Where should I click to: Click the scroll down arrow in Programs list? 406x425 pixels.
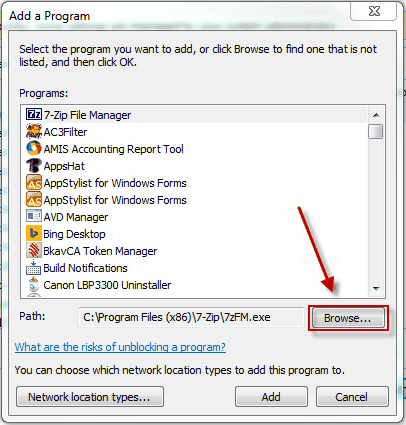tap(376, 289)
